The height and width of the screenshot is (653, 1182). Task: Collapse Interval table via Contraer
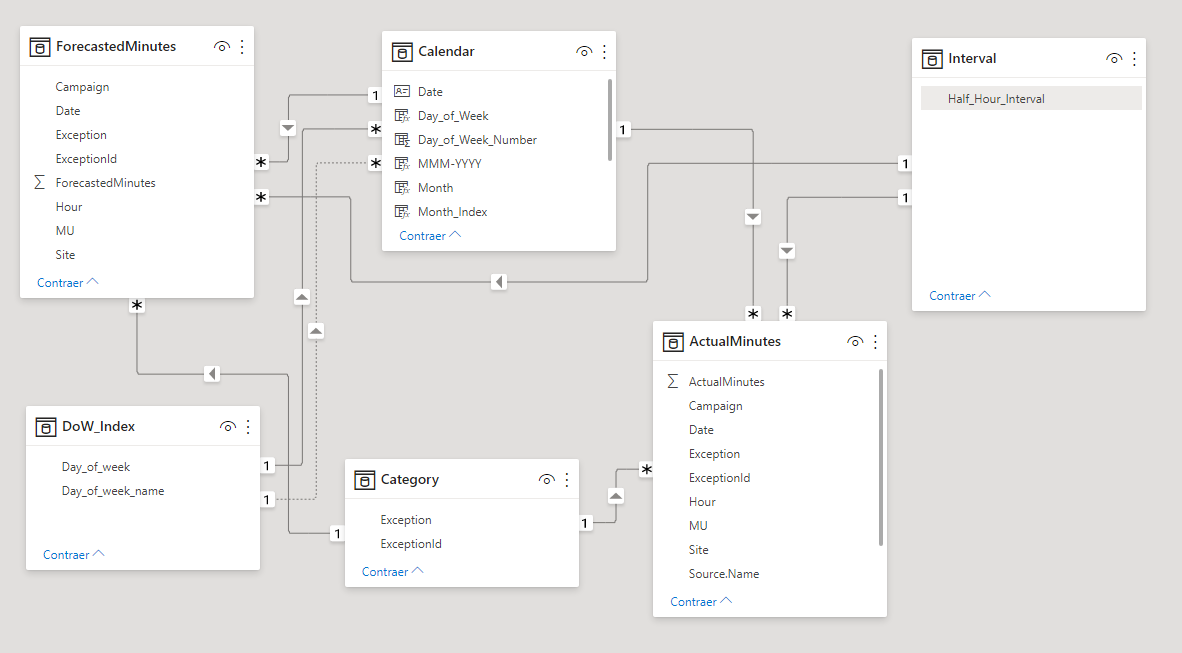click(960, 296)
